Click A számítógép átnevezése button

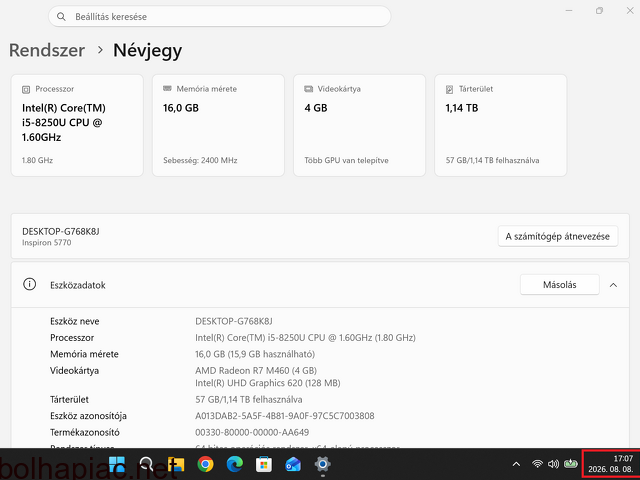pyautogui.click(x=558, y=236)
